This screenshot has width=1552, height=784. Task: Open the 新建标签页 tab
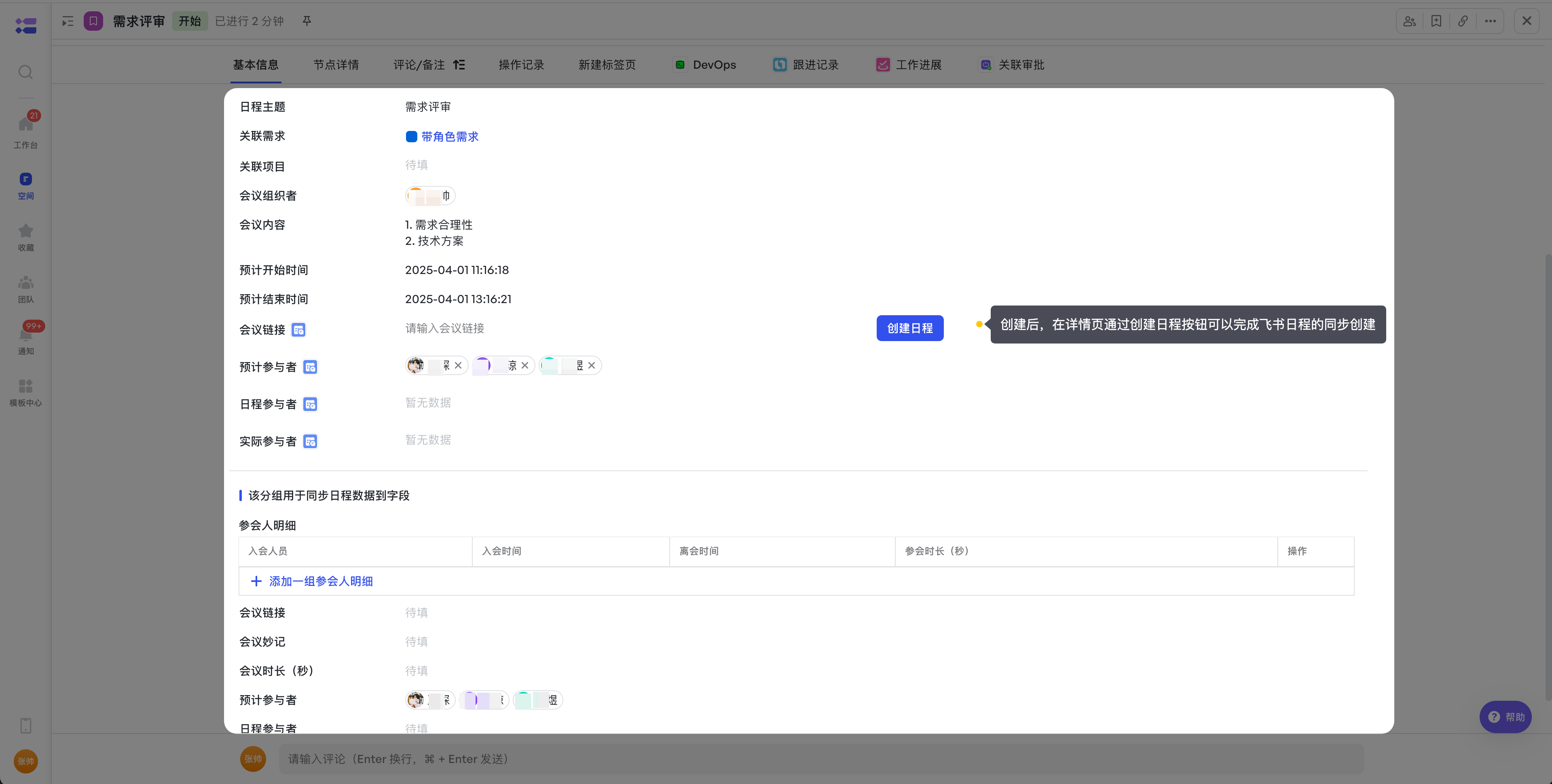(607, 64)
